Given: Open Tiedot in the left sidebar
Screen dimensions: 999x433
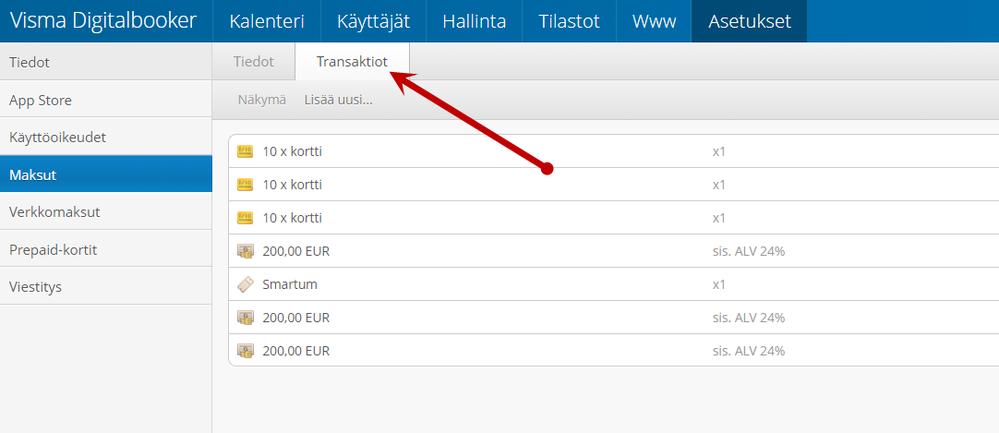Looking at the screenshot, I should pyautogui.click(x=106, y=62).
